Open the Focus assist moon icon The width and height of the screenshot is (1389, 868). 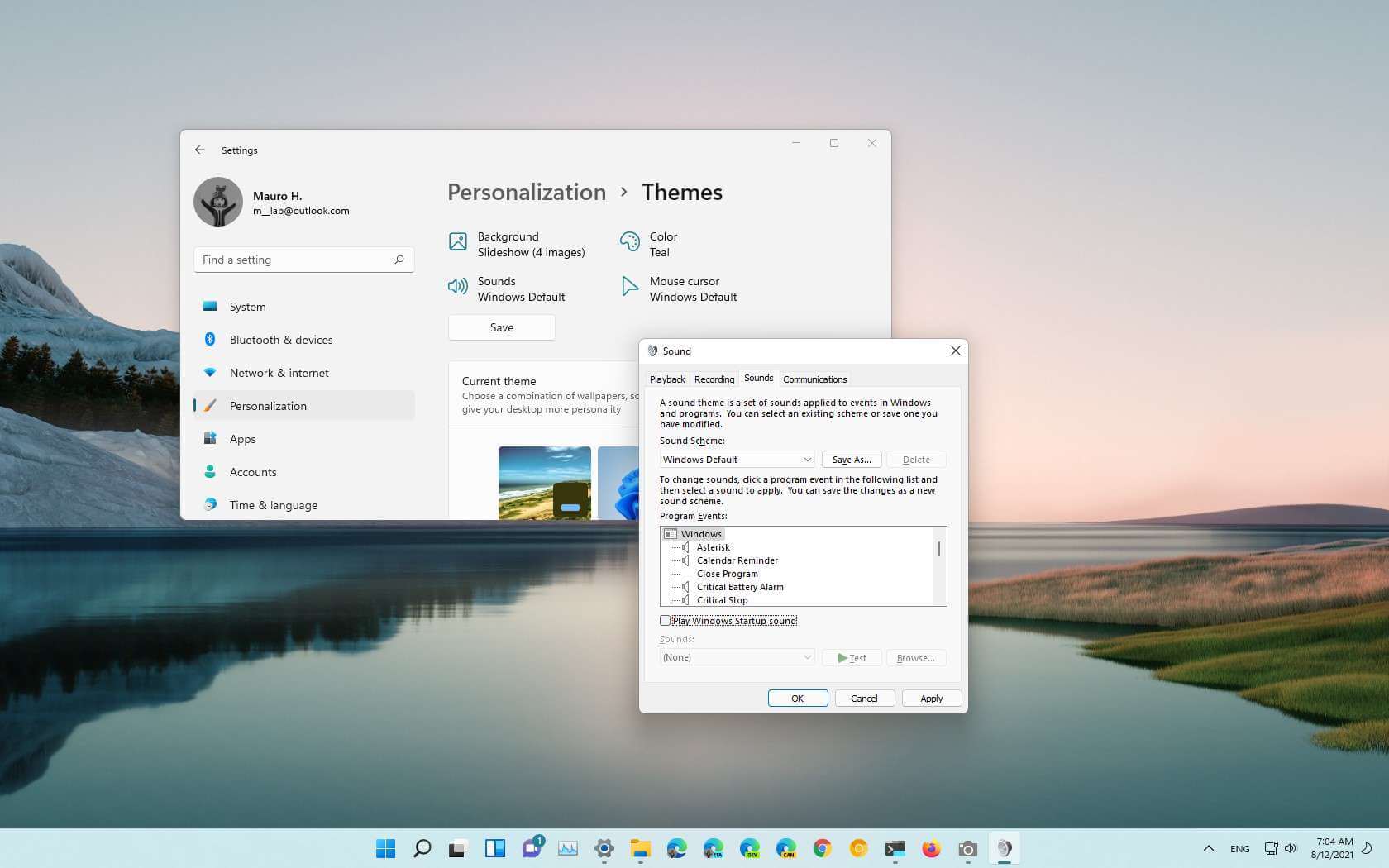point(1368,848)
